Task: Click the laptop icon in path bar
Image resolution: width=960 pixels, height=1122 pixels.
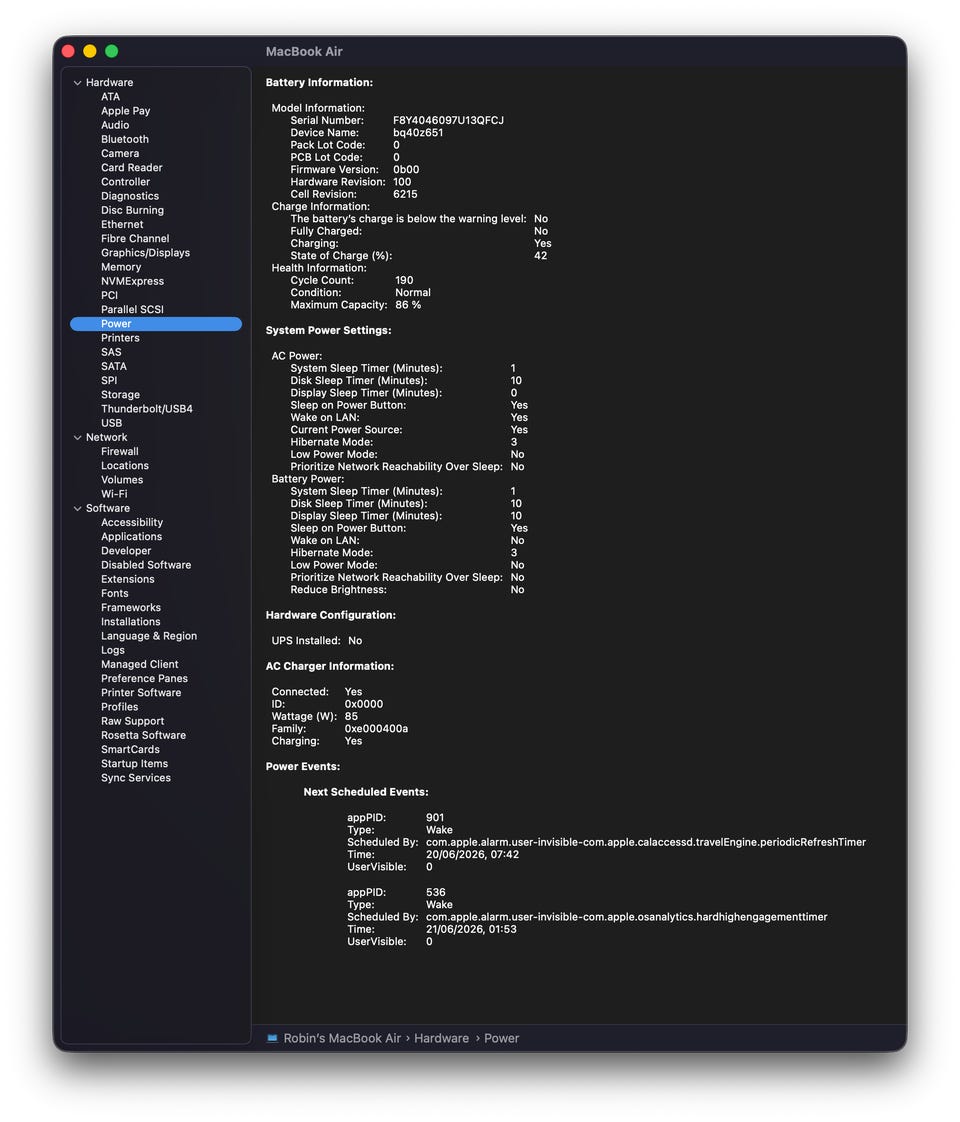Action: tap(272, 1038)
